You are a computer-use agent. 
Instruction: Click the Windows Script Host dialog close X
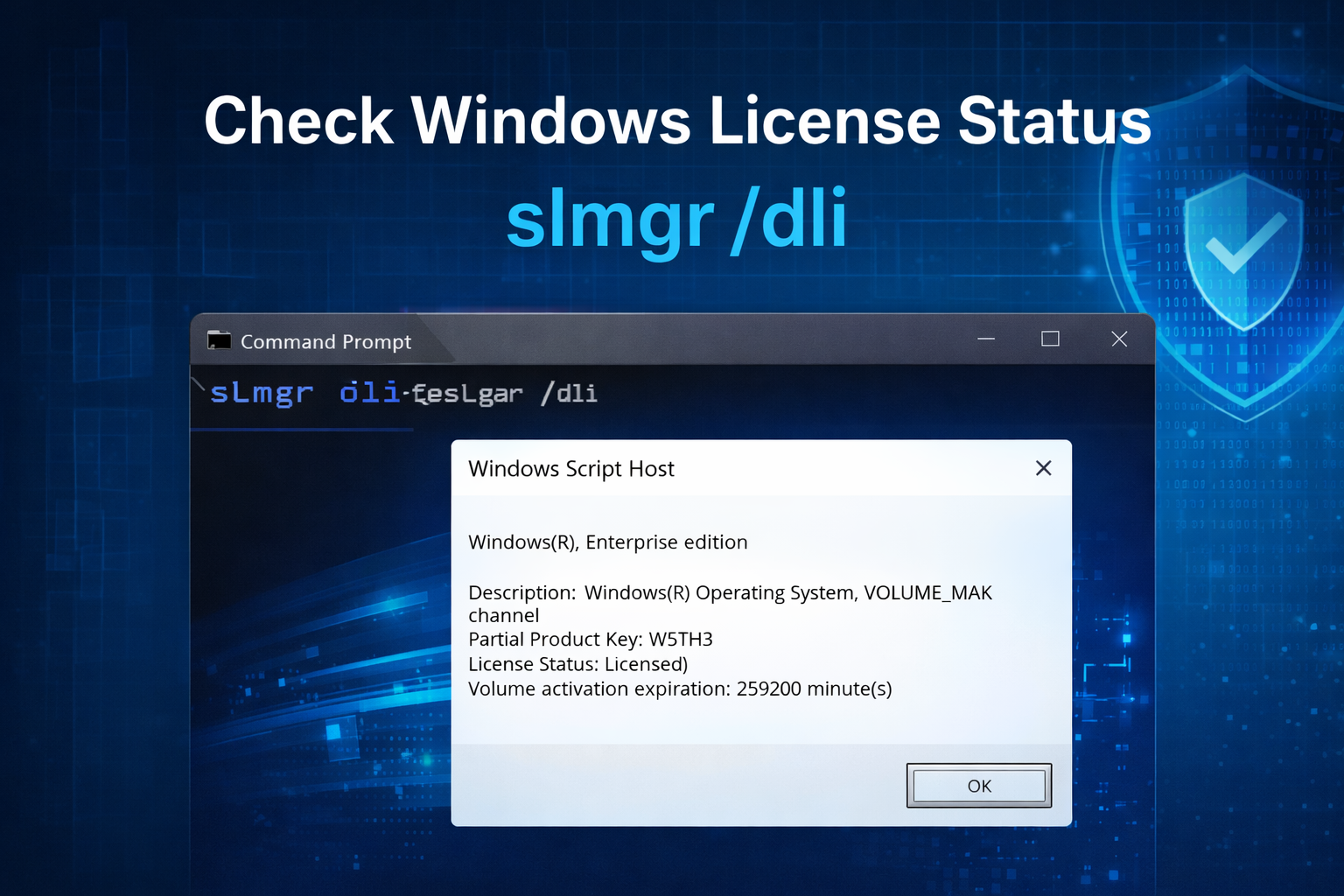click(1043, 468)
